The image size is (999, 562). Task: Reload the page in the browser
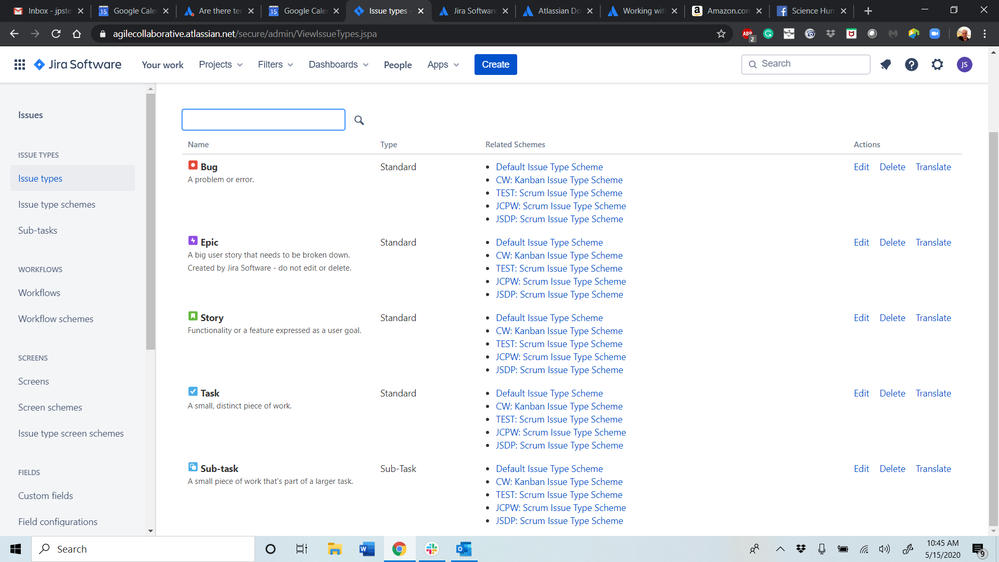click(x=56, y=34)
